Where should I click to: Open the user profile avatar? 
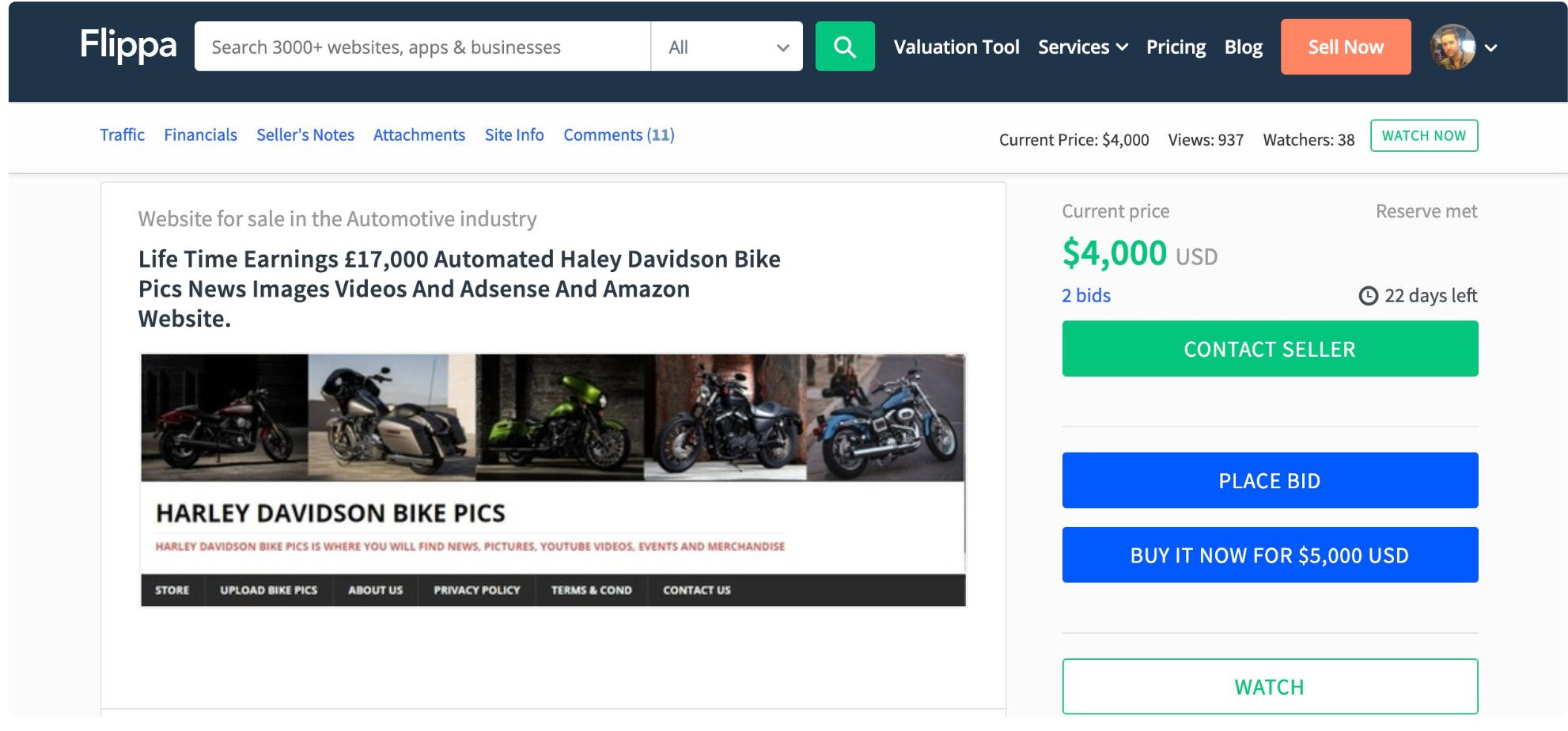pos(1452,47)
